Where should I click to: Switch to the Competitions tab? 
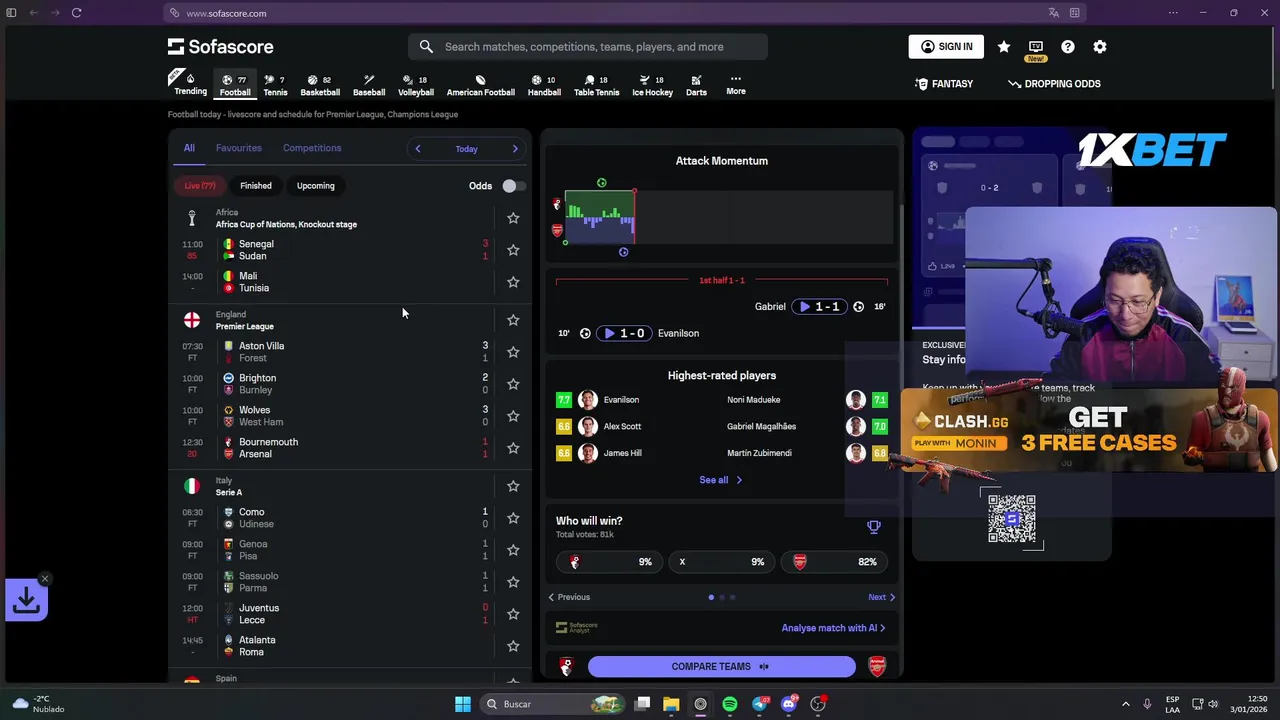pyautogui.click(x=312, y=148)
